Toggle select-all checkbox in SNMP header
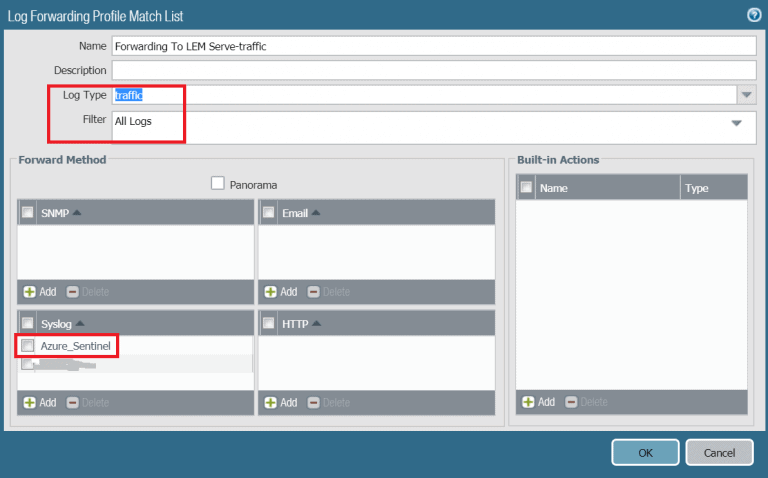Screen dimensions: 768x478 pyautogui.click(x=28, y=212)
